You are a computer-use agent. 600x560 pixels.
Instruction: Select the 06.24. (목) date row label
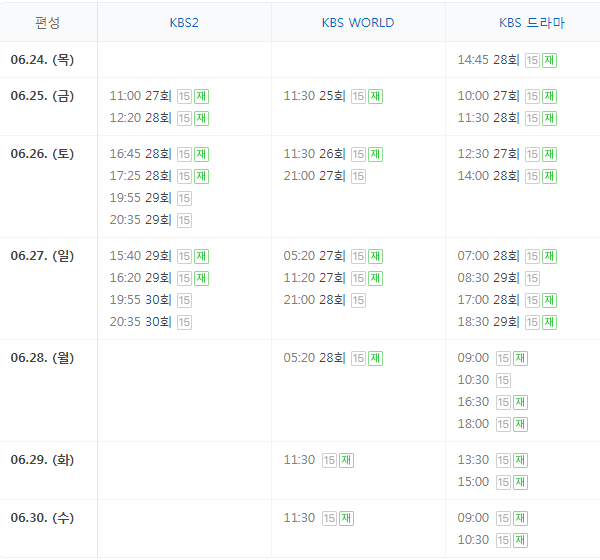pyautogui.click(x=42, y=60)
